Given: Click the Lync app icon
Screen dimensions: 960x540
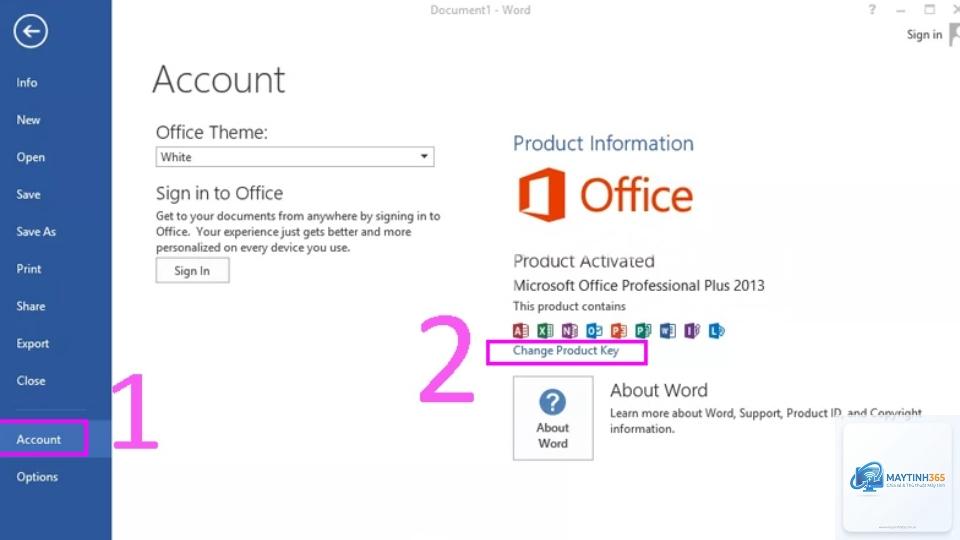Looking at the screenshot, I should pos(716,331).
